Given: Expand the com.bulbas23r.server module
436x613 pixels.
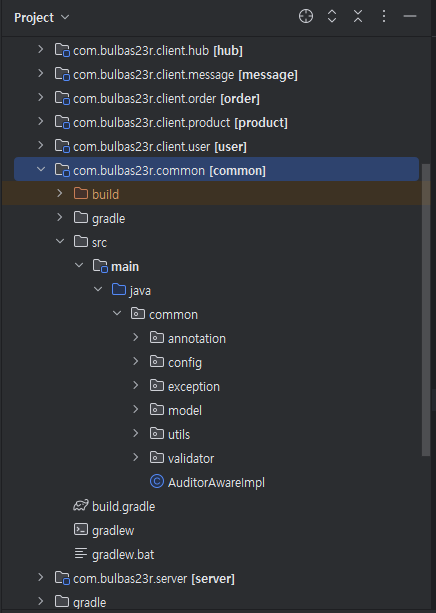Looking at the screenshot, I should [41, 577].
